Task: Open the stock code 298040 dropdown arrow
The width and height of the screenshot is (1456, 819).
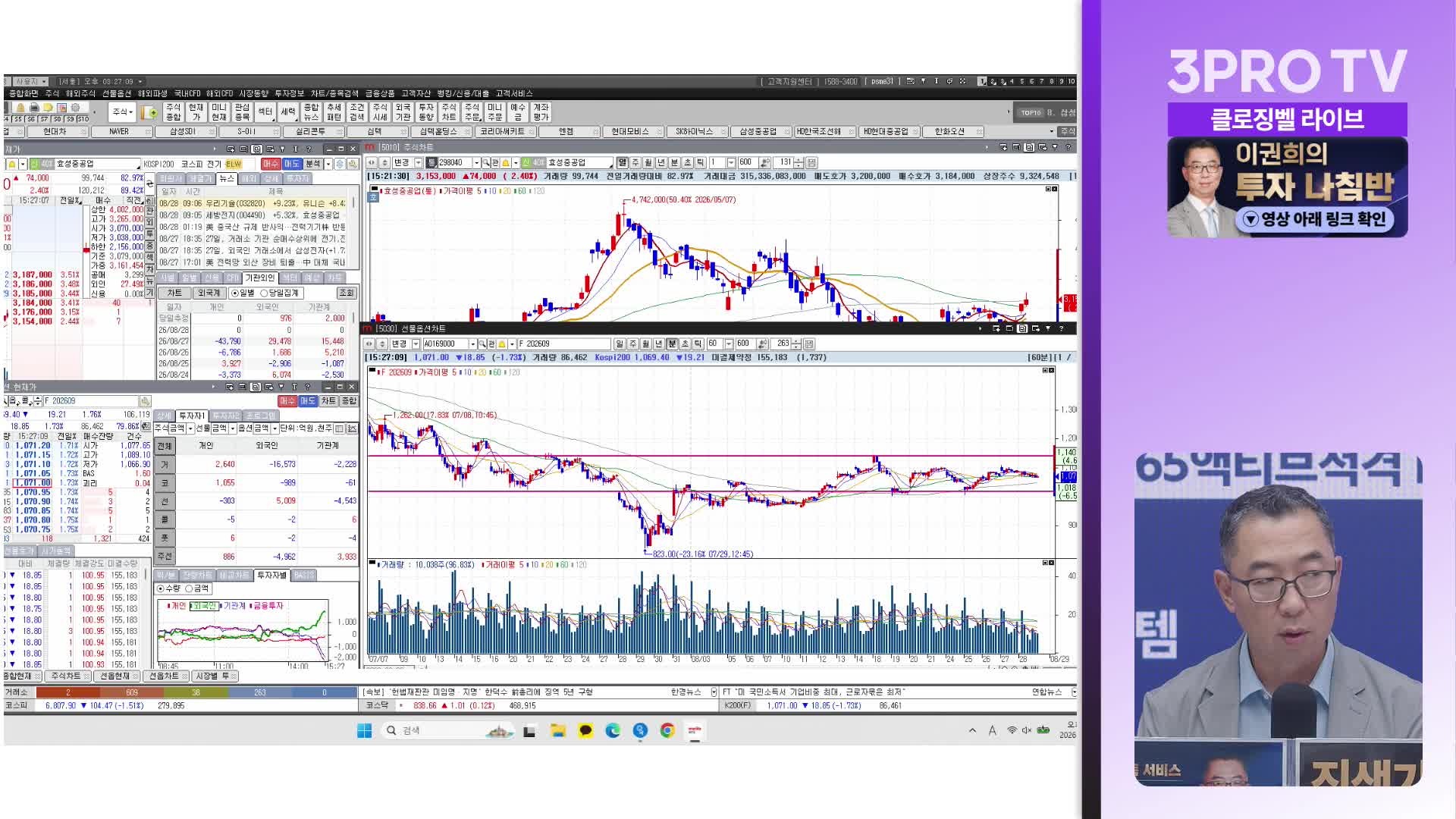Action: (x=476, y=163)
